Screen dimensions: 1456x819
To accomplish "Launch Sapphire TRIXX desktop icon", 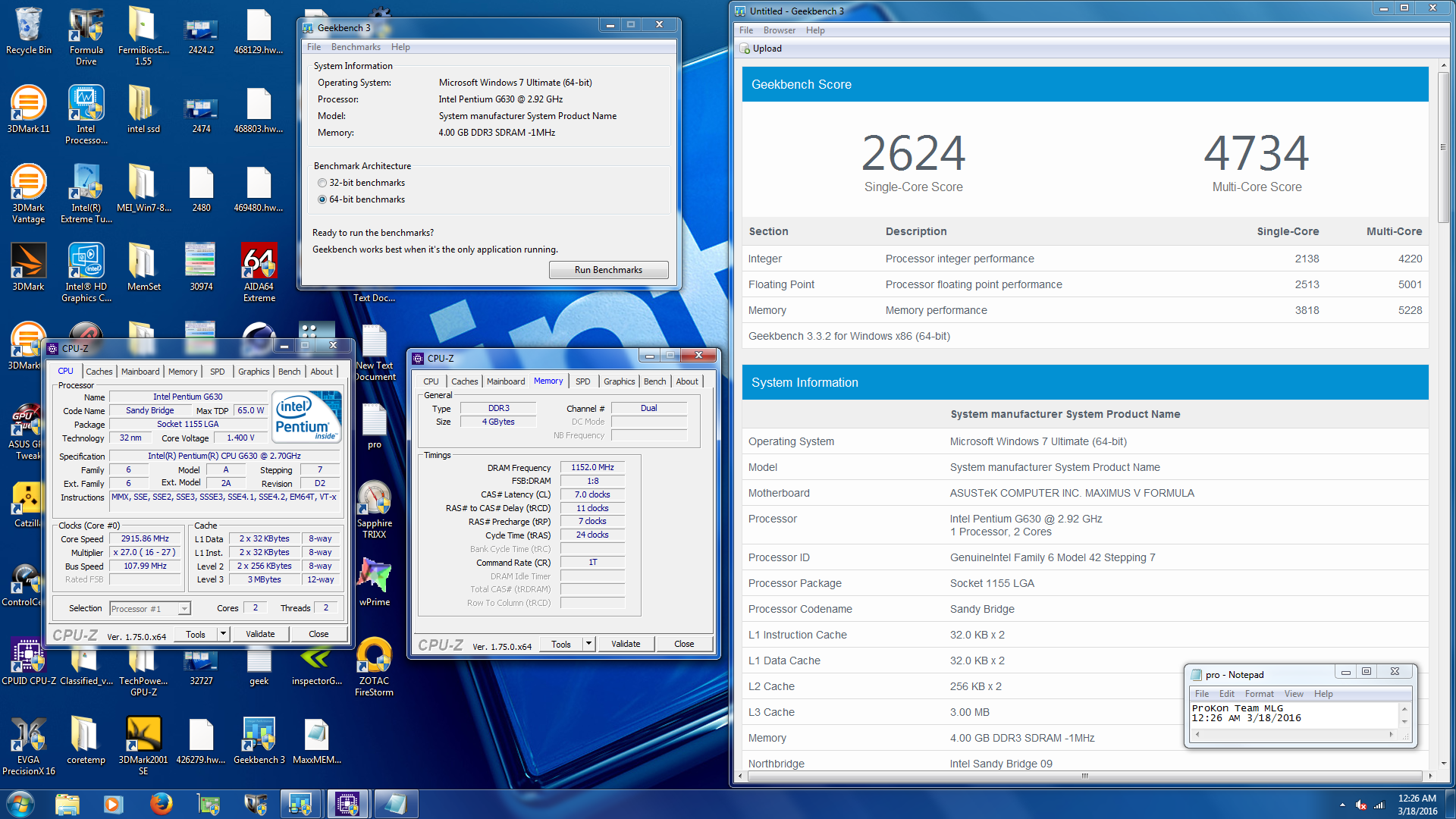I will (x=374, y=509).
